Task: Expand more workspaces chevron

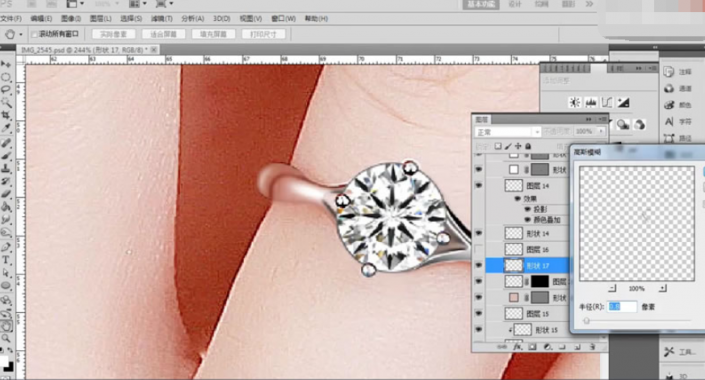Action: point(589,4)
